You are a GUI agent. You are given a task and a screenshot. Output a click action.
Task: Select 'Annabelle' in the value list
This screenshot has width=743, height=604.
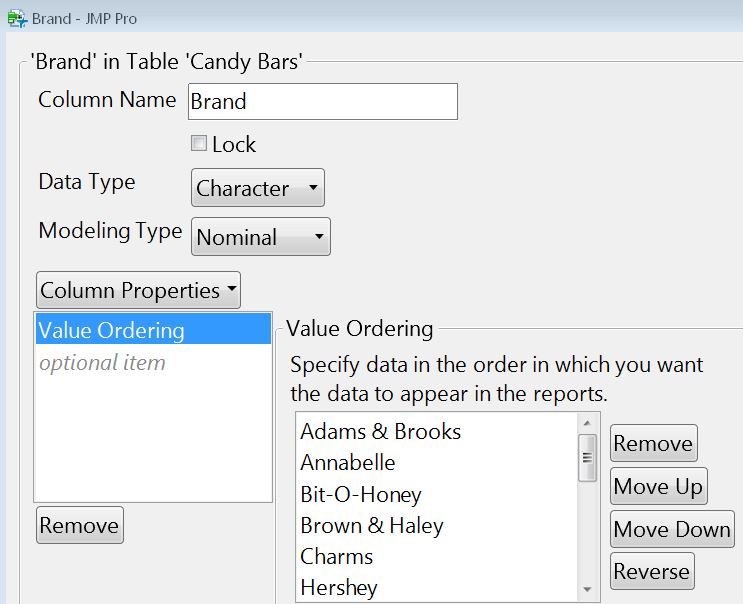click(436, 462)
